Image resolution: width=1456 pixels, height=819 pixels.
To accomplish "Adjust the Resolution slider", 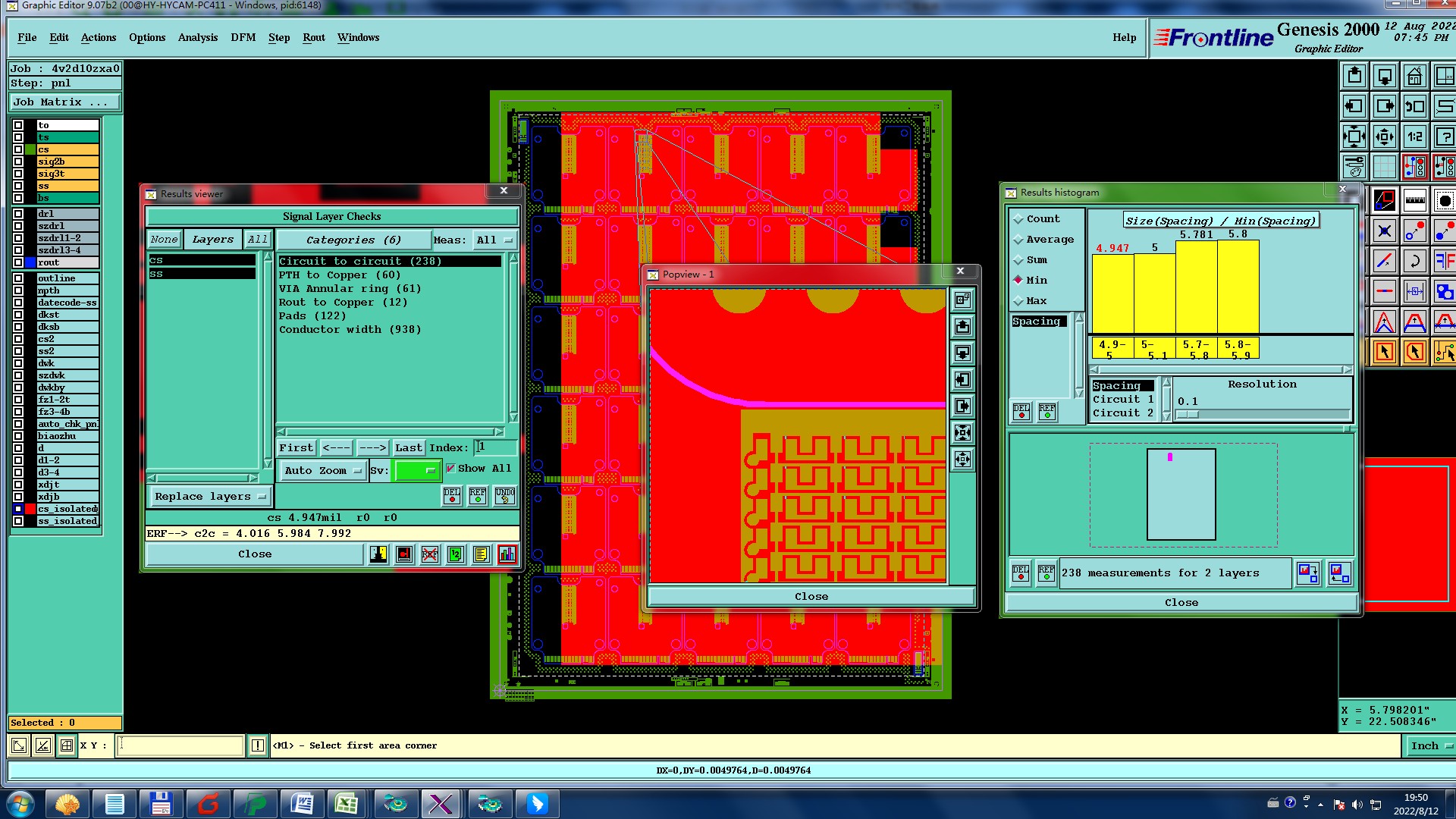I will click(1188, 415).
